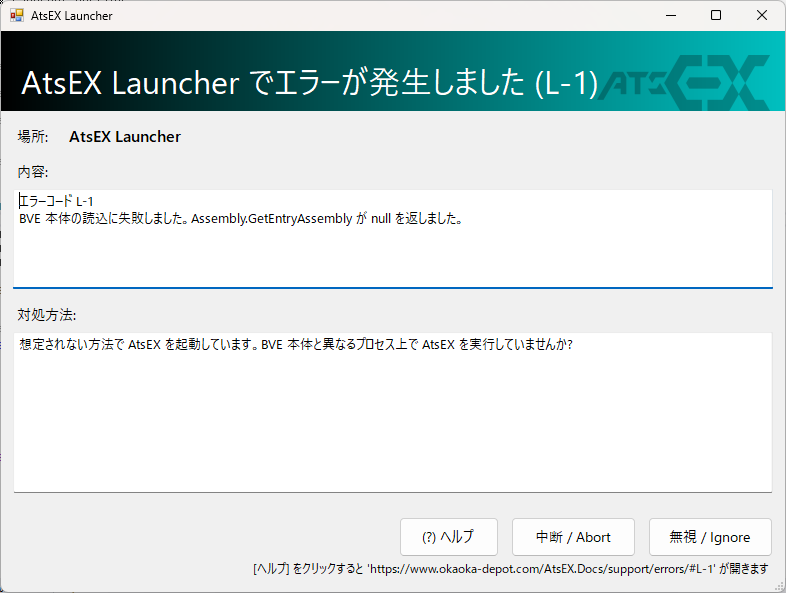This screenshot has width=786, height=593.
Task: Click the 対処方法: label
Action: pos(47,315)
